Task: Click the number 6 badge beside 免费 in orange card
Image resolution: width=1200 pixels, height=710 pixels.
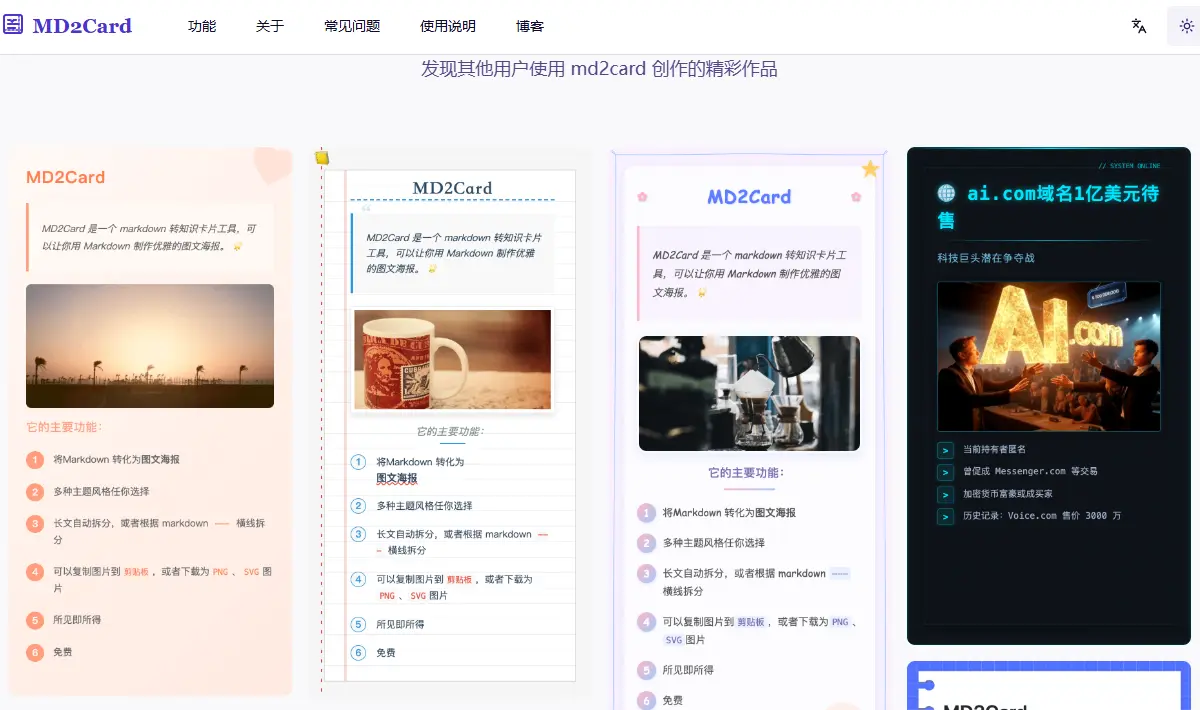Action: point(35,652)
